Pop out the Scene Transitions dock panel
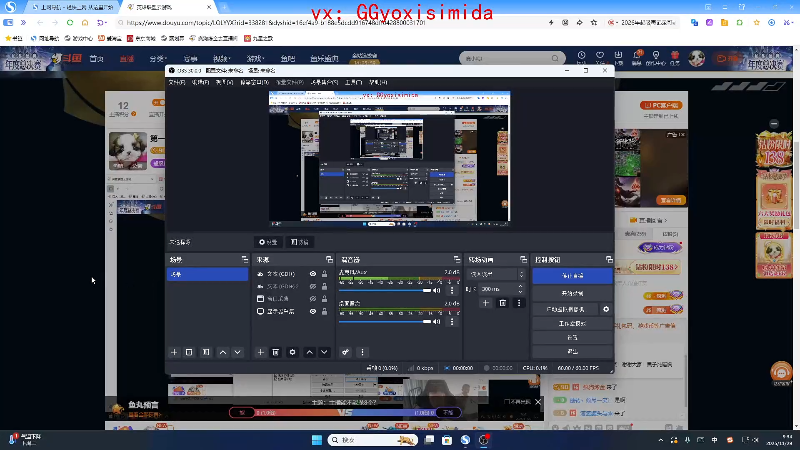Image resolution: width=800 pixels, height=450 pixels. tap(523, 260)
